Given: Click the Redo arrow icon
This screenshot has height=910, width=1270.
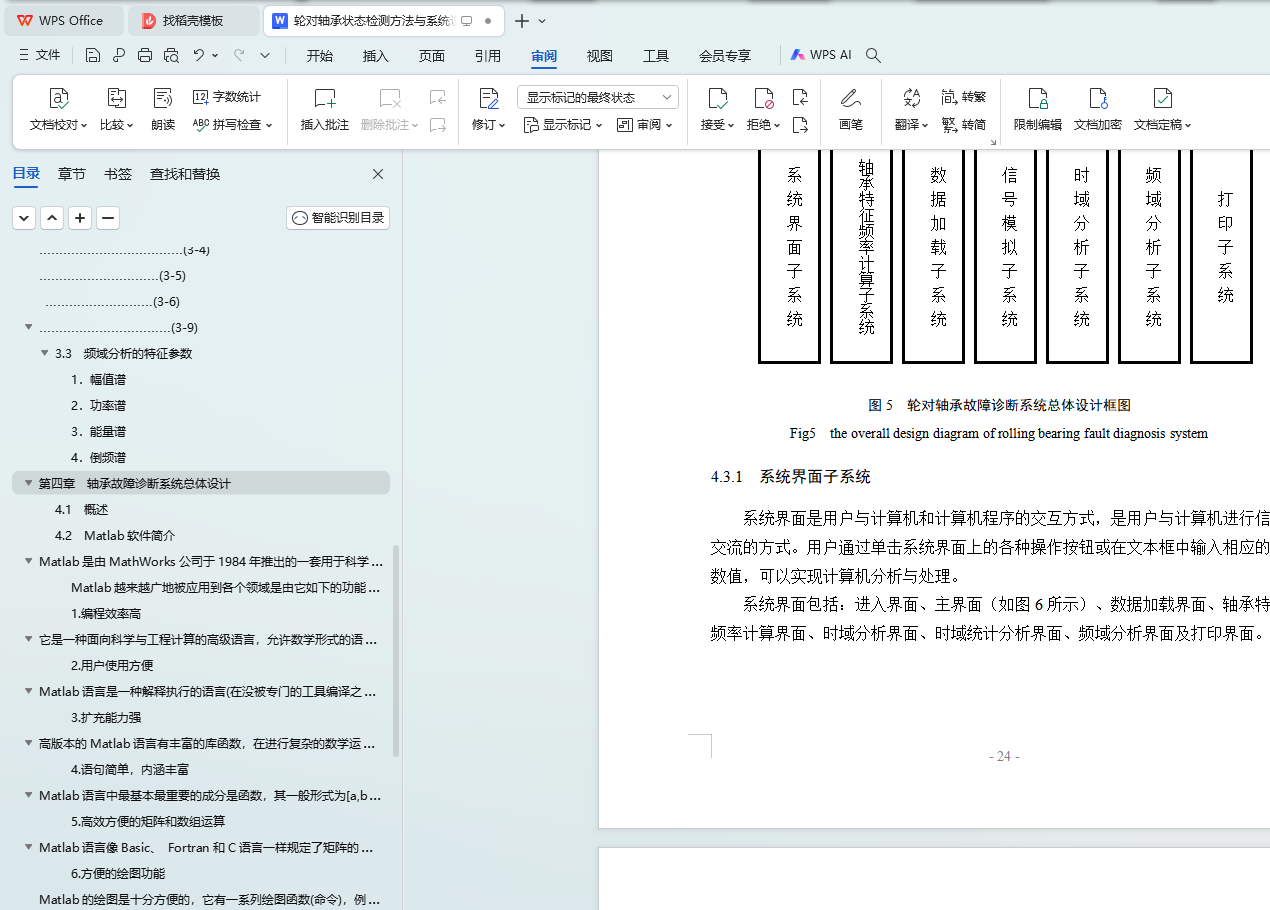Looking at the screenshot, I should point(239,56).
